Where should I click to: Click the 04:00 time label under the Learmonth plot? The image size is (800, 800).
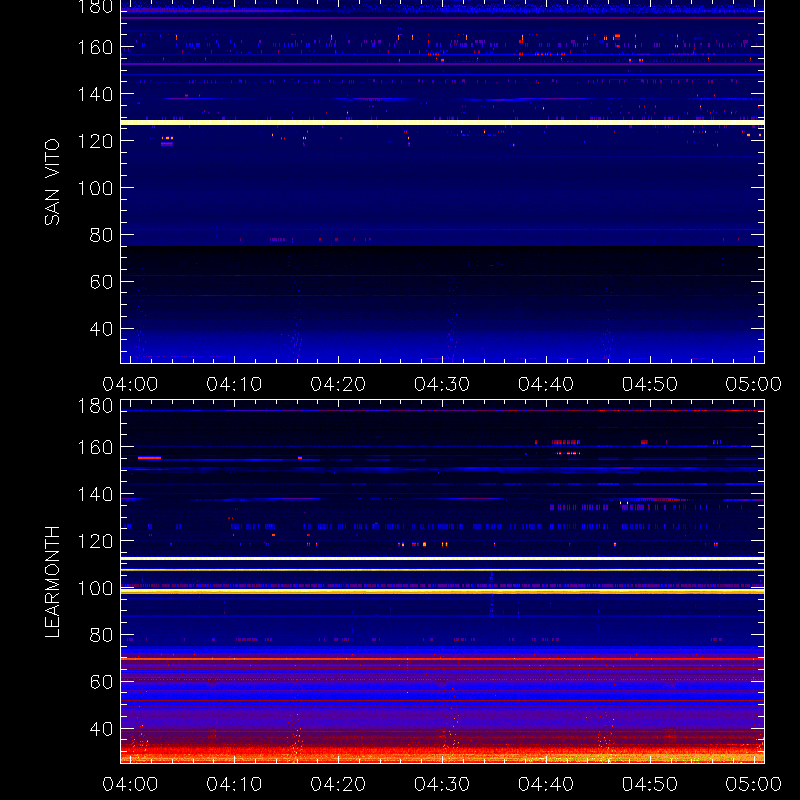click(x=130, y=784)
